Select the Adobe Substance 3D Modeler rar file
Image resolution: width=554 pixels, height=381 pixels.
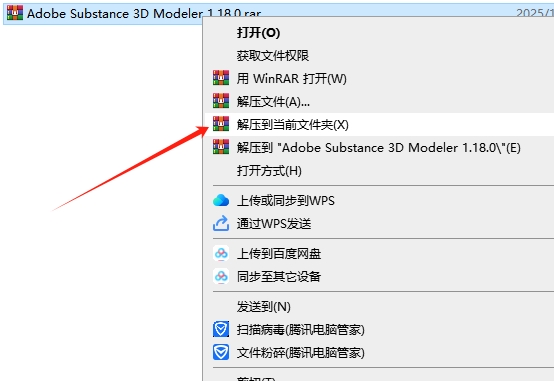144,14
